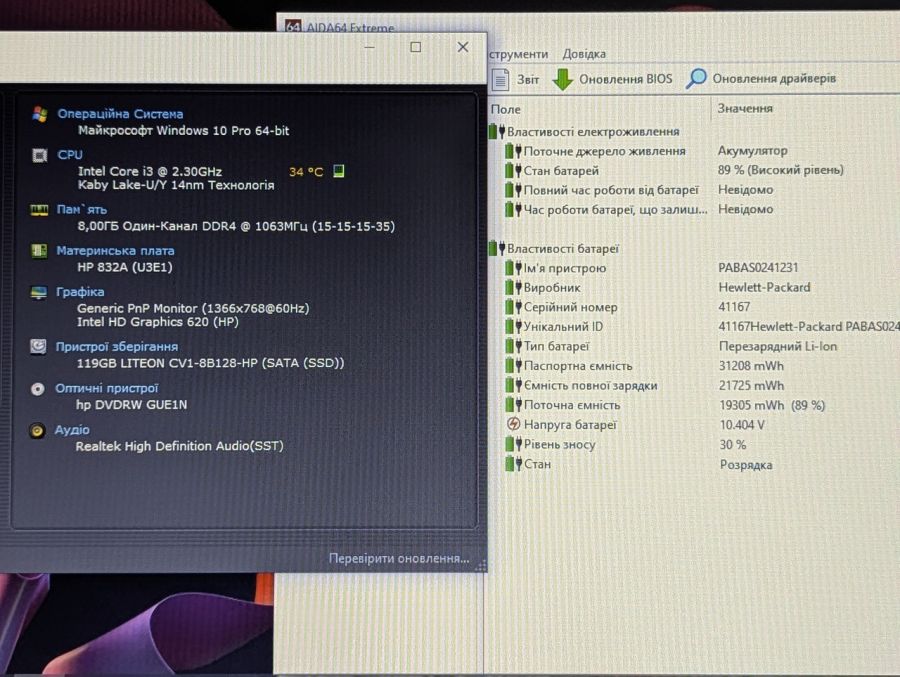This screenshot has height=677, width=900.
Task: Click the motherboard icon beside Материнська плата
Action: pyautogui.click(x=39, y=251)
